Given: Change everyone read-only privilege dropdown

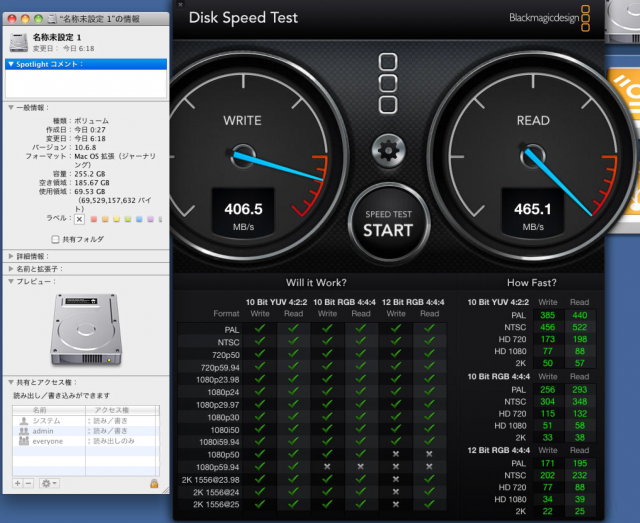Looking at the screenshot, I should point(111,441).
